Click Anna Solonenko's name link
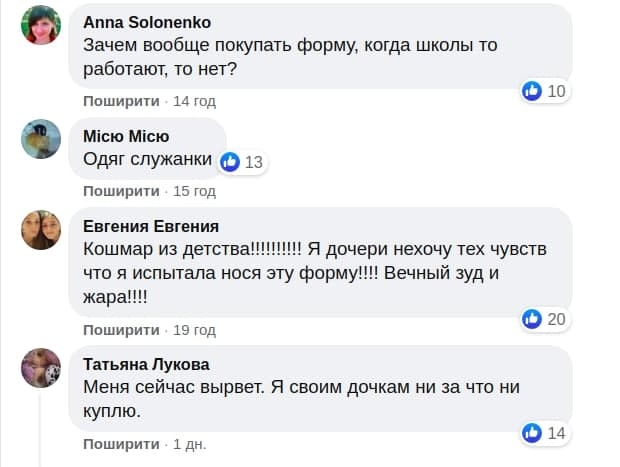The height and width of the screenshot is (467, 620). pos(147,21)
